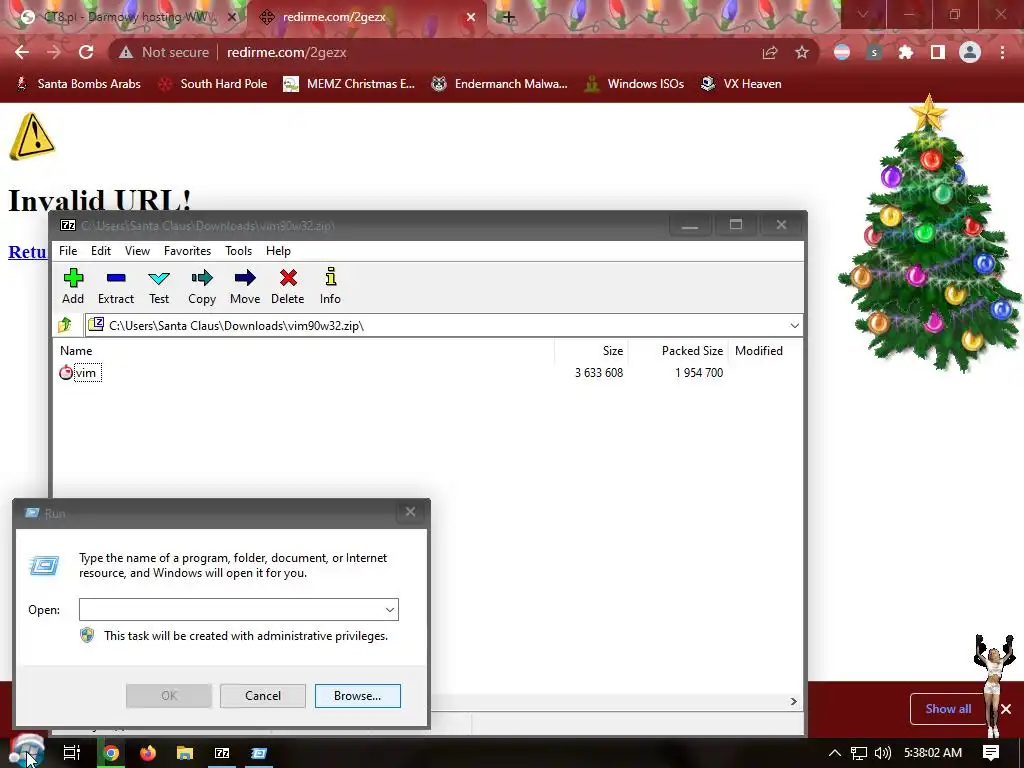The height and width of the screenshot is (768, 1024).
Task: Show hidden system tray icons
Action: 834,753
